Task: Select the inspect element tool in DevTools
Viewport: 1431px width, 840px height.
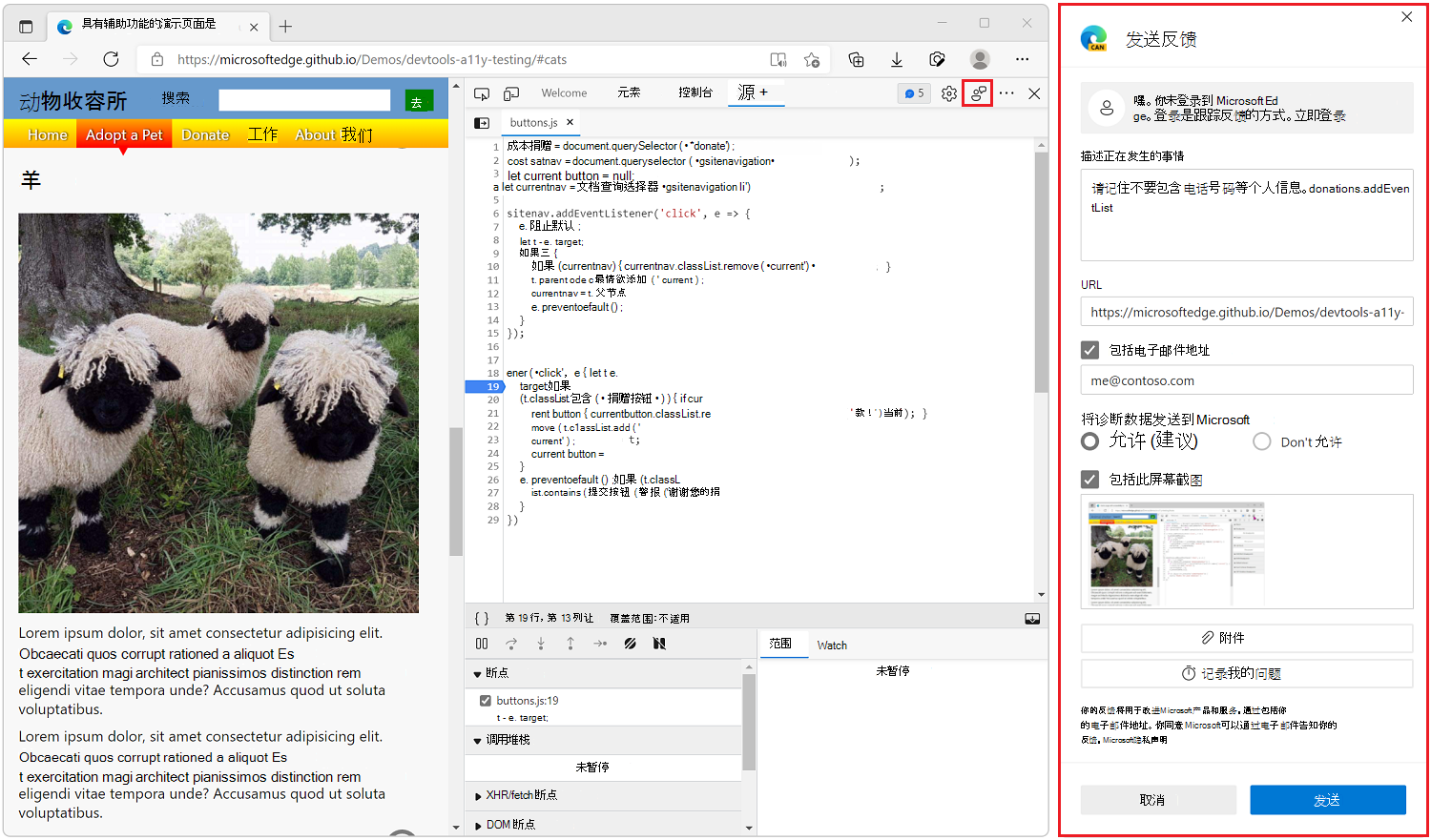Action: (482, 92)
